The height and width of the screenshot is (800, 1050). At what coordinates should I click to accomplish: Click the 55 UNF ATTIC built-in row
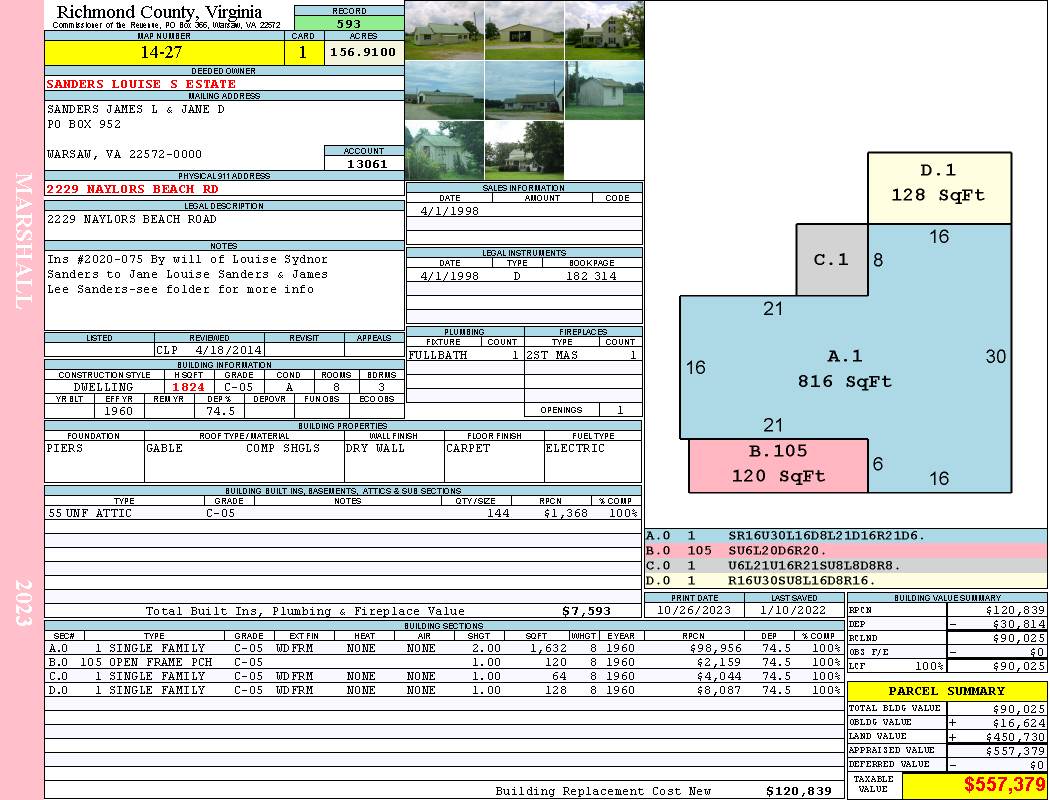(342, 513)
